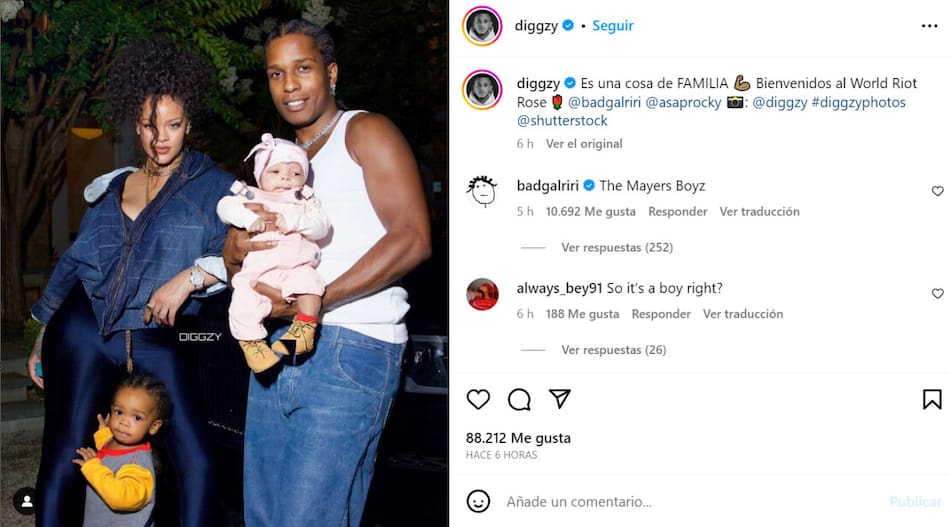Open @asaprocky mention link
Viewport: 950px width, 527px height.
click(683, 102)
